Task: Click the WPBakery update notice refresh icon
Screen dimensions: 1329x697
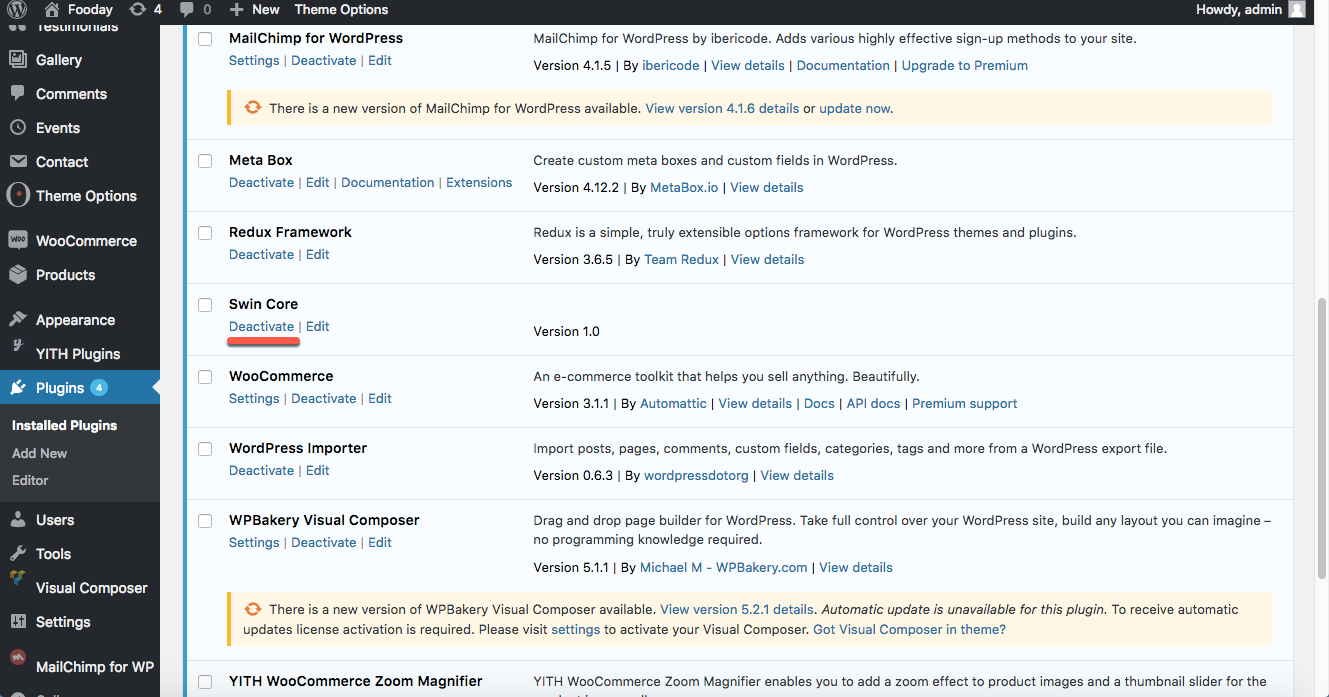Action: pyautogui.click(x=253, y=608)
